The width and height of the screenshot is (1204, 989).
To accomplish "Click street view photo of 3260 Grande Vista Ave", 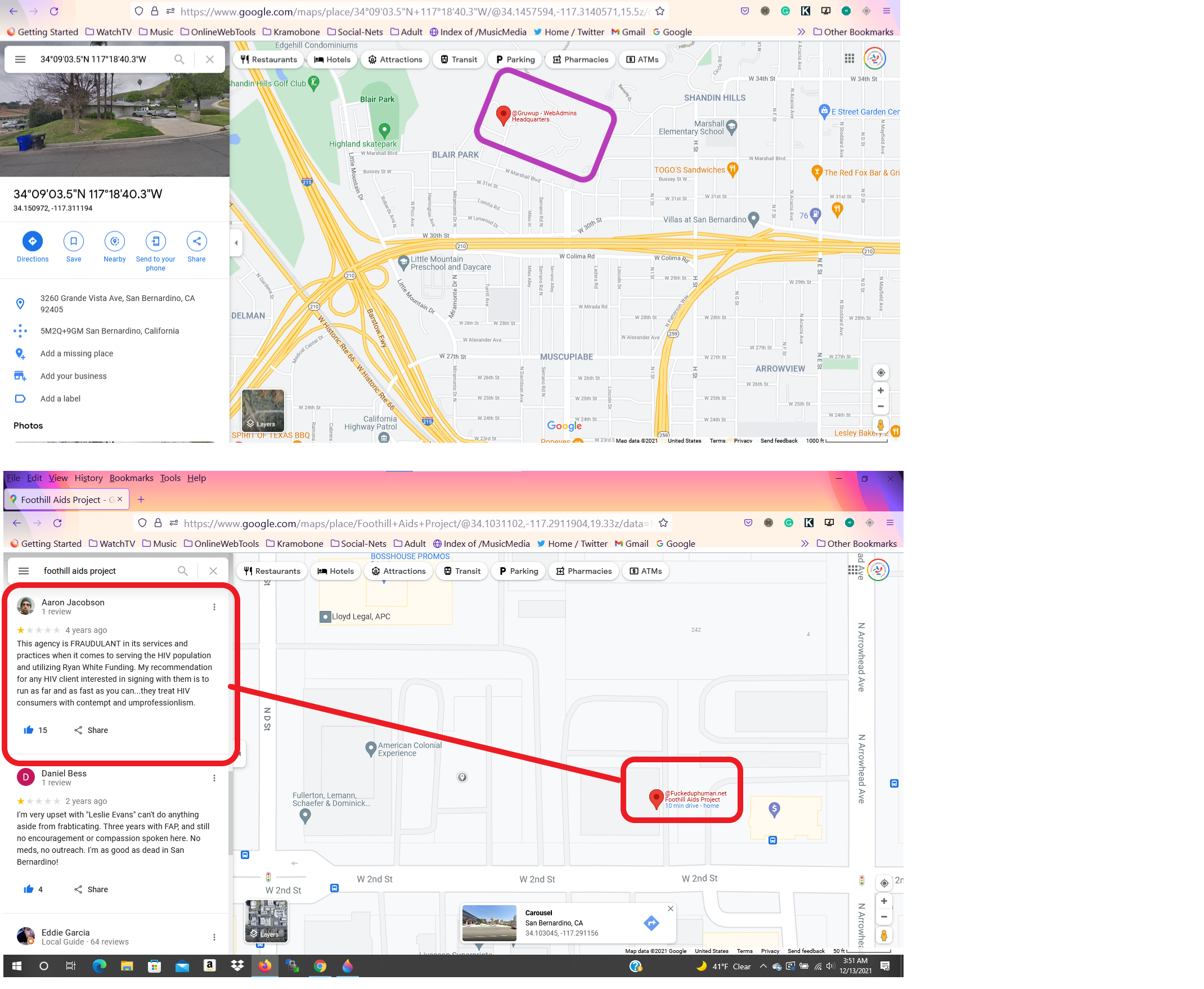I will (115, 124).
